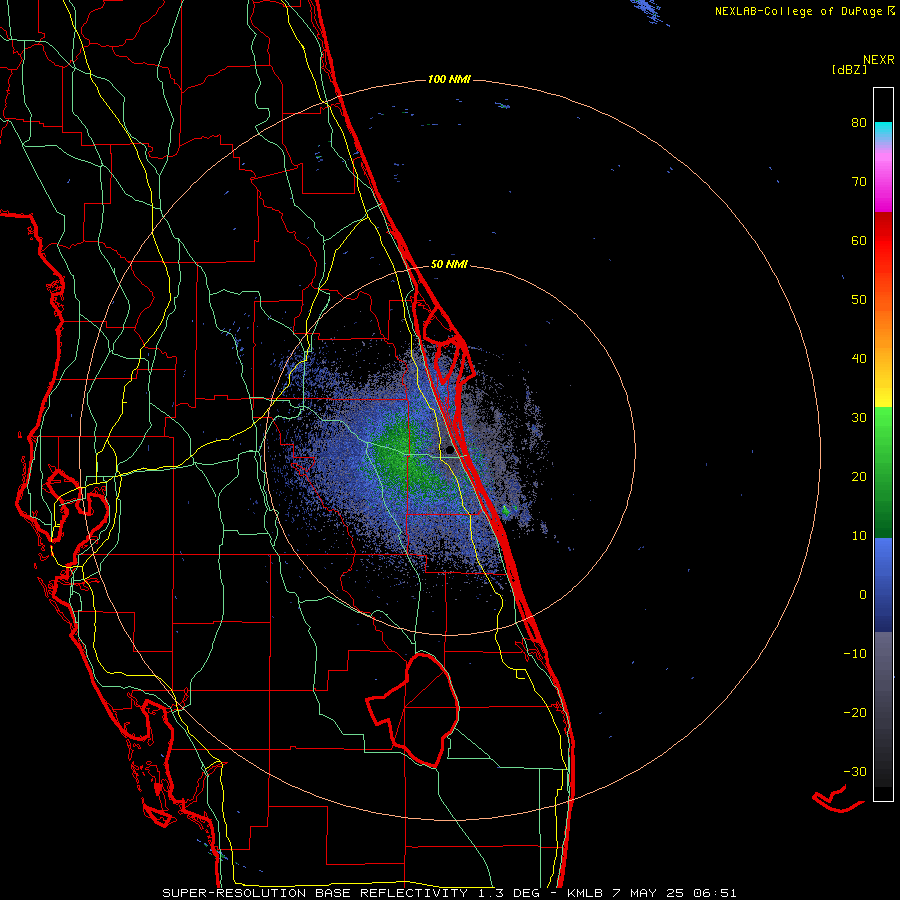
Task: Click the yellow band of the color bar
Action: [883, 390]
